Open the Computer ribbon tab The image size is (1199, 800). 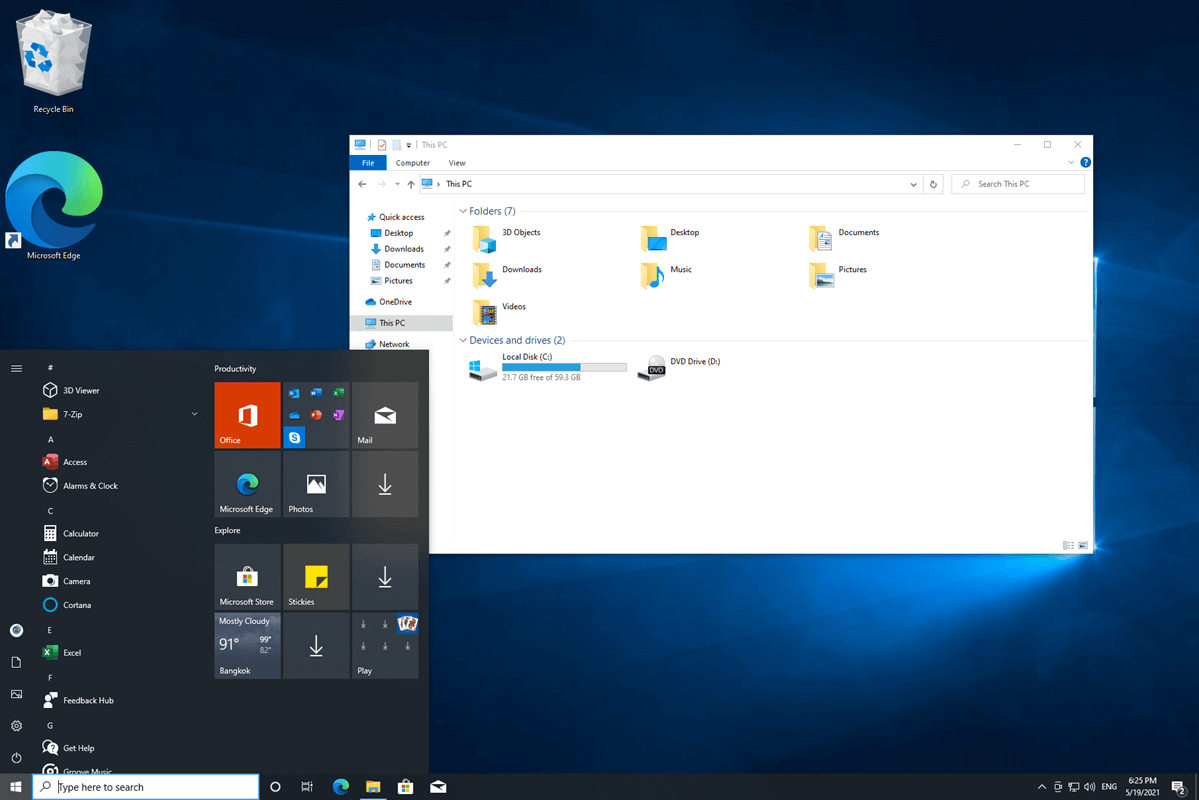pos(412,162)
